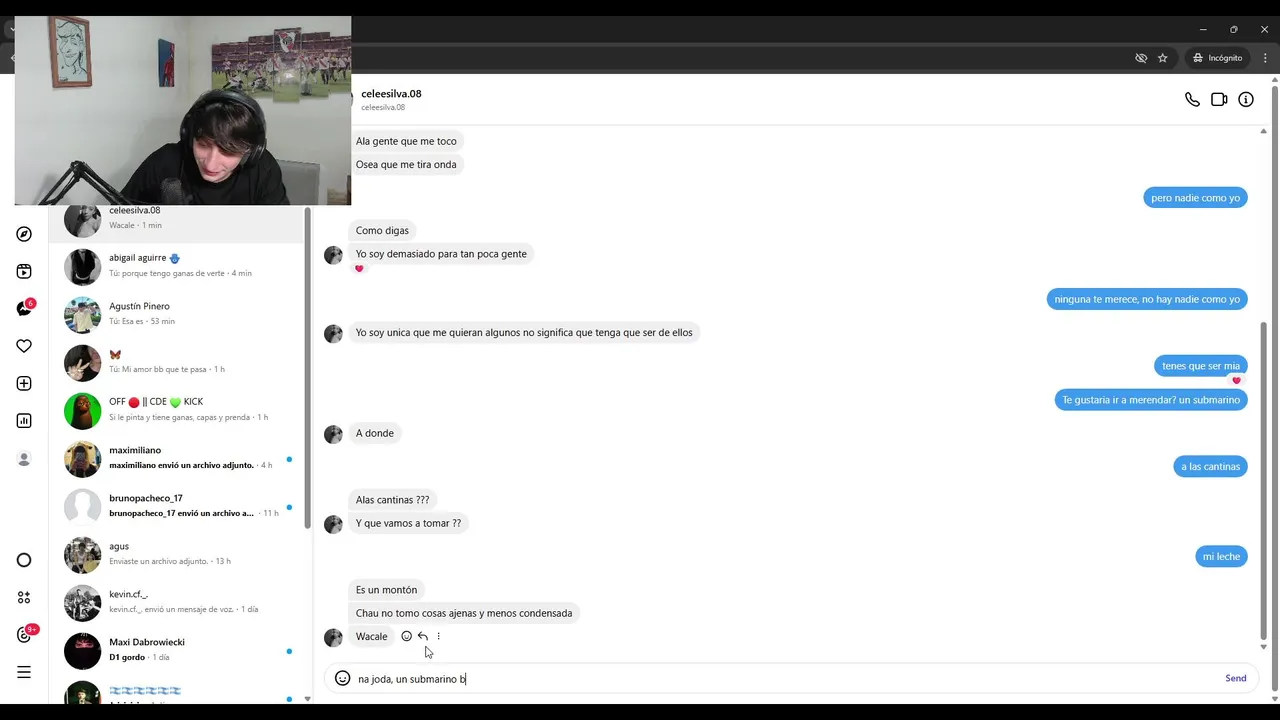Open Messages icon with red badge
Screen dimensions: 1280x720
tap(24, 308)
